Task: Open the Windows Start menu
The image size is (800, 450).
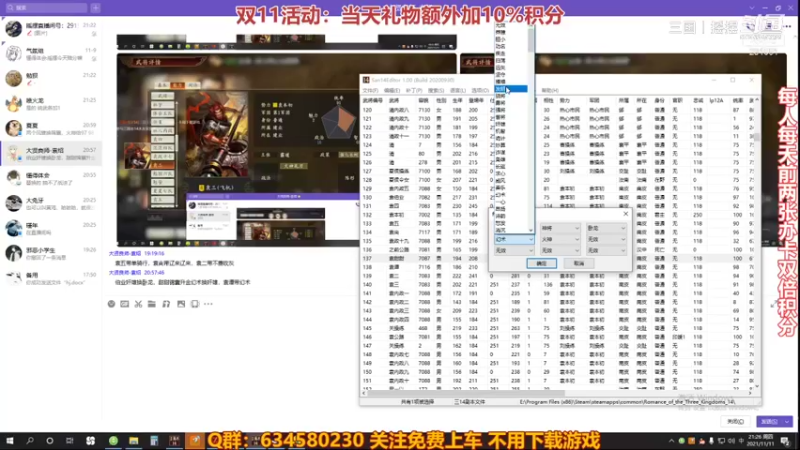Action: coord(9,440)
